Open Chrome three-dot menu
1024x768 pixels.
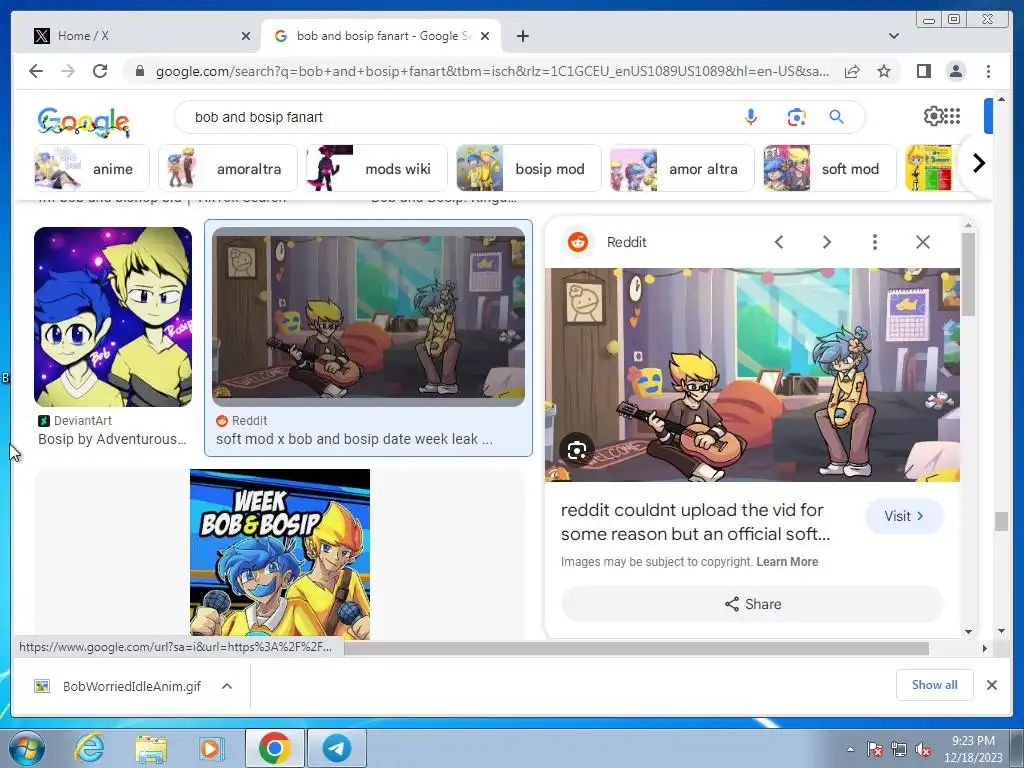(x=988, y=71)
